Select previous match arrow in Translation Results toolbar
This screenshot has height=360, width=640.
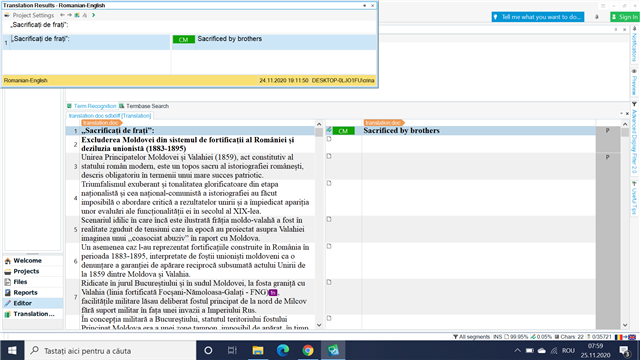(x=62, y=15)
